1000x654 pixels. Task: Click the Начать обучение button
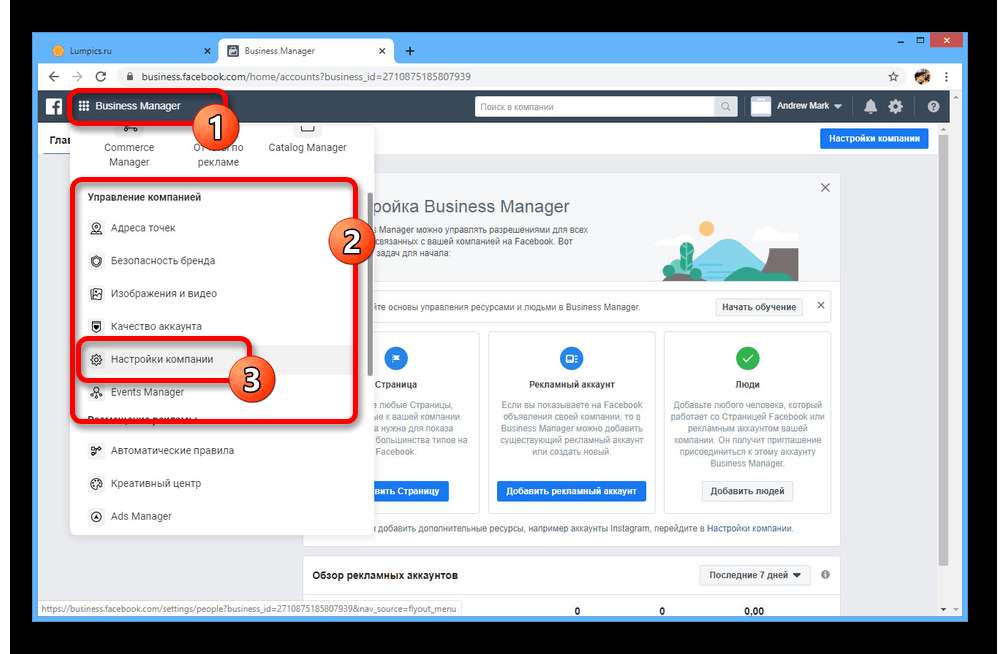pyautogui.click(x=759, y=307)
